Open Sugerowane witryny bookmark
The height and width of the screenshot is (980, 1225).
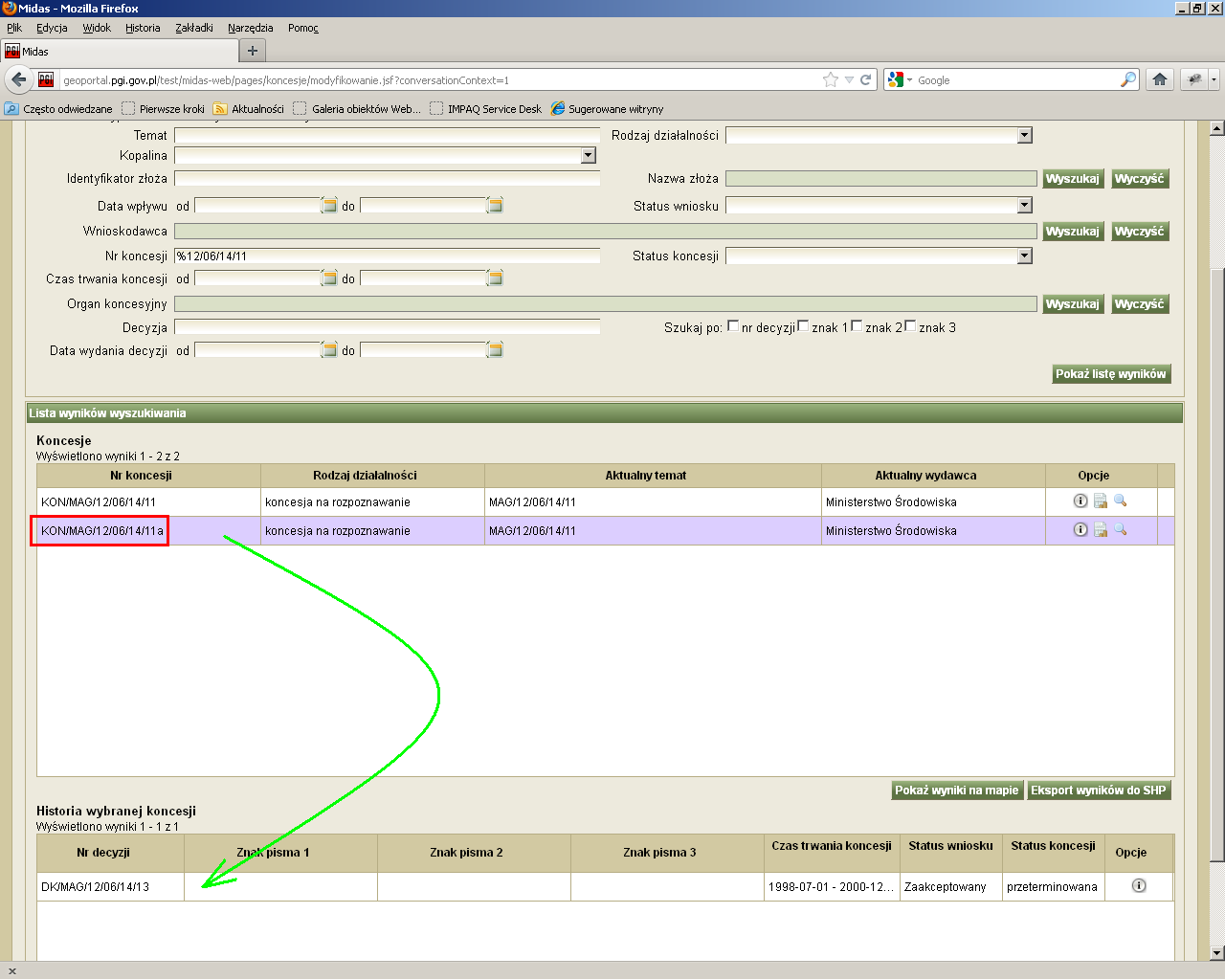[x=607, y=108]
